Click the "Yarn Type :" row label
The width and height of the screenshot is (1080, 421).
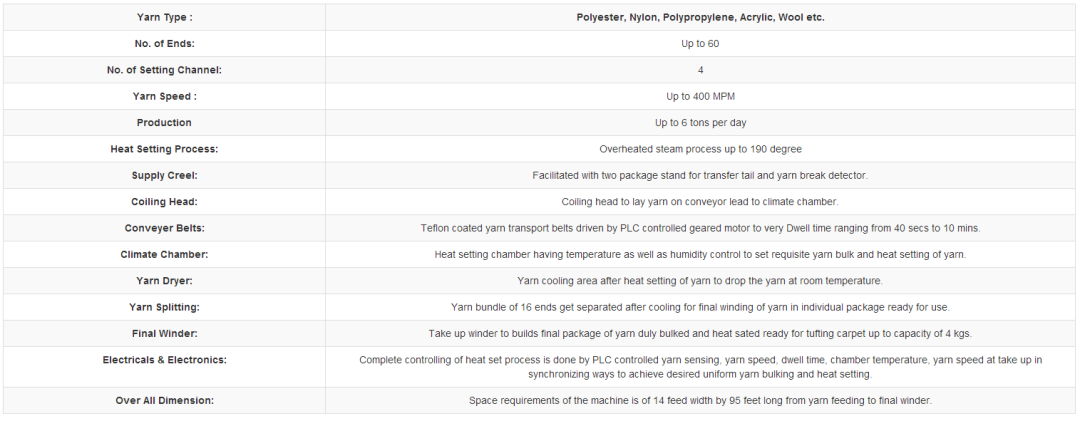click(164, 18)
